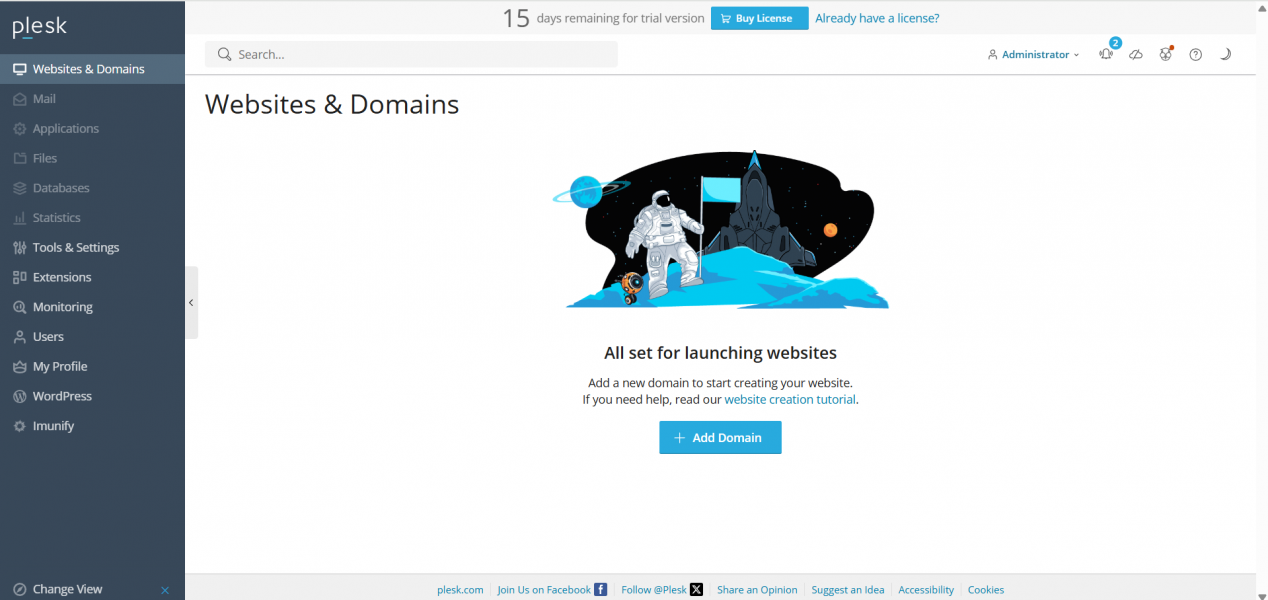The width and height of the screenshot is (1268, 600).
Task: Open the Accessibility footer link
Action: click(926, 590)
